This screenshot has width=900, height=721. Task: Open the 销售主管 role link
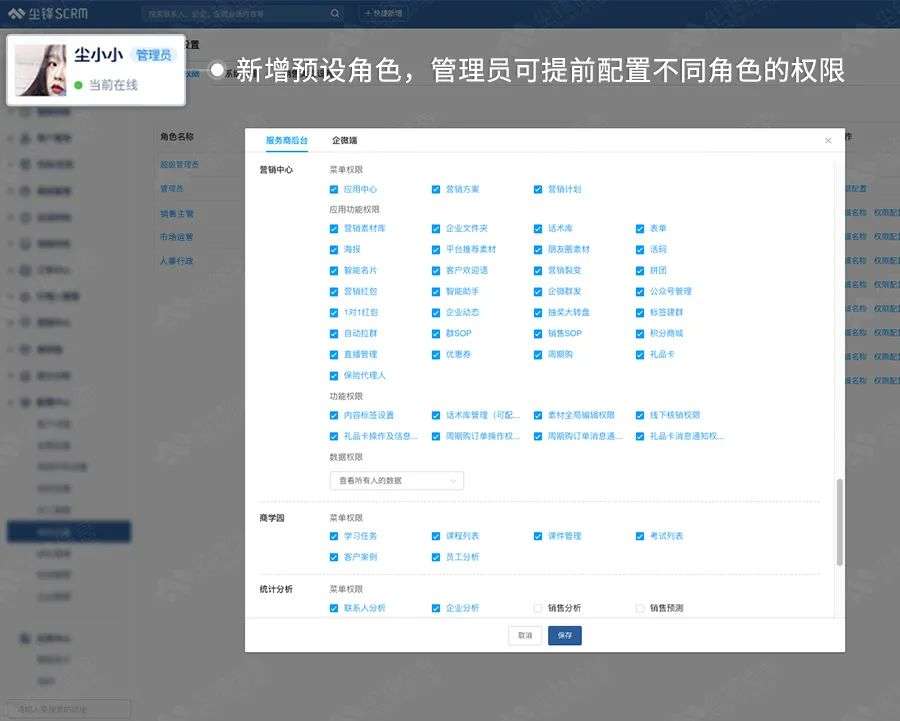coord(177,214)
